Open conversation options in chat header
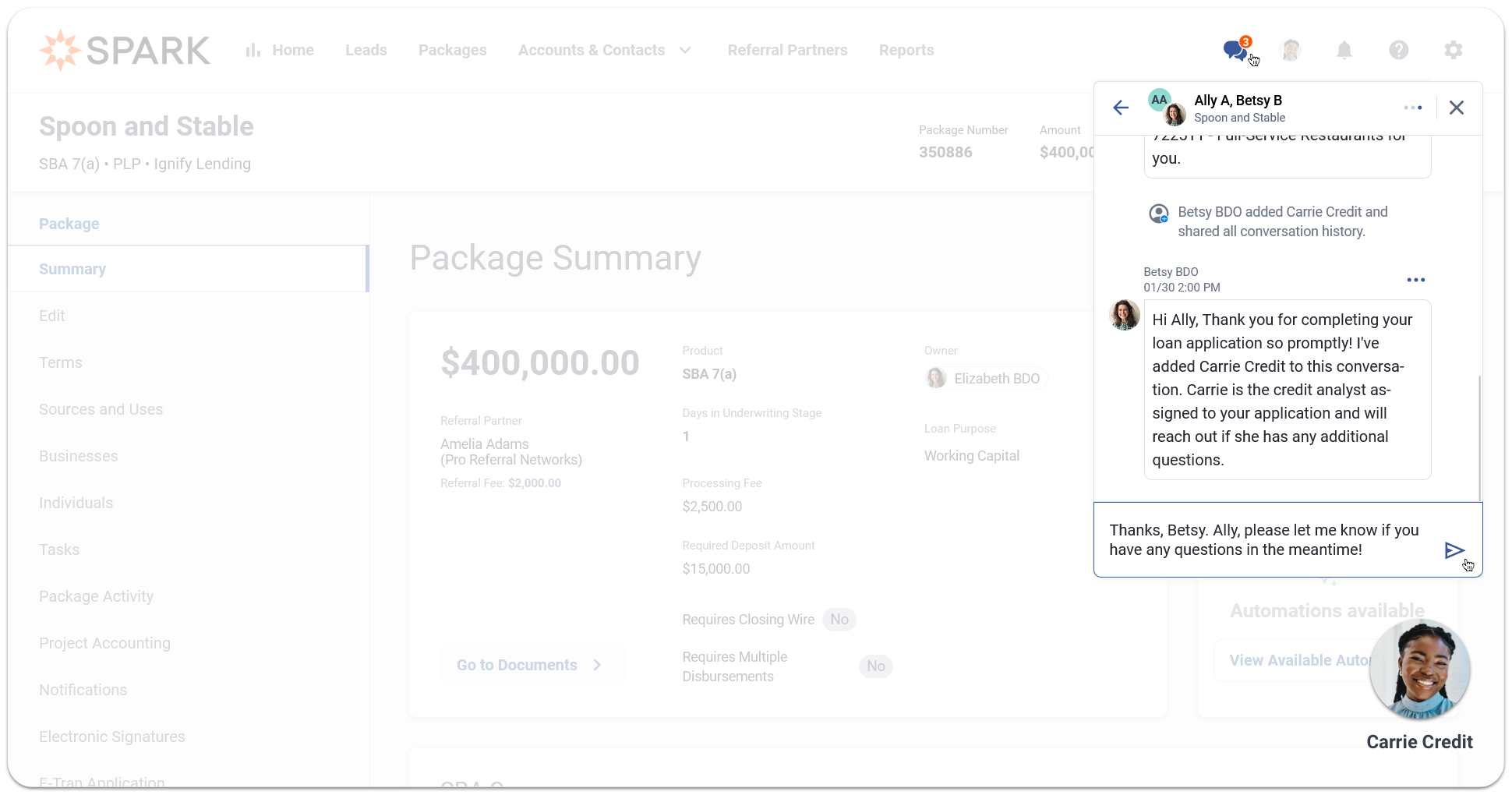 pos(1413,108)
